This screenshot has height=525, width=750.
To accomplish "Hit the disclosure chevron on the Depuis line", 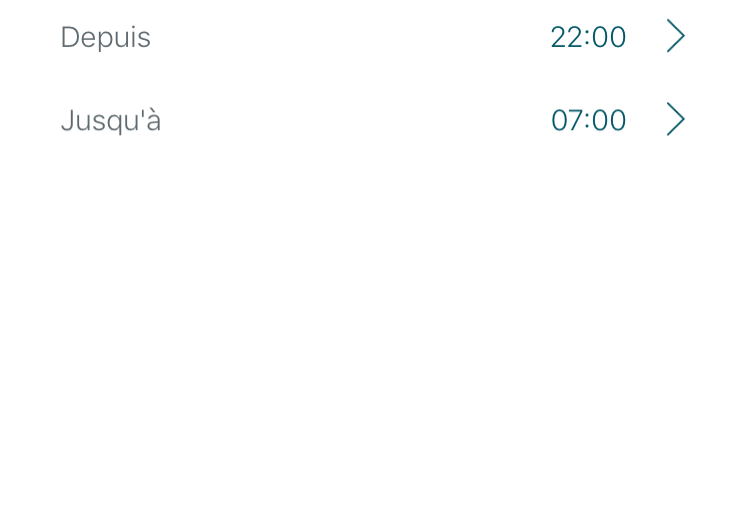I will coord(676,37).
